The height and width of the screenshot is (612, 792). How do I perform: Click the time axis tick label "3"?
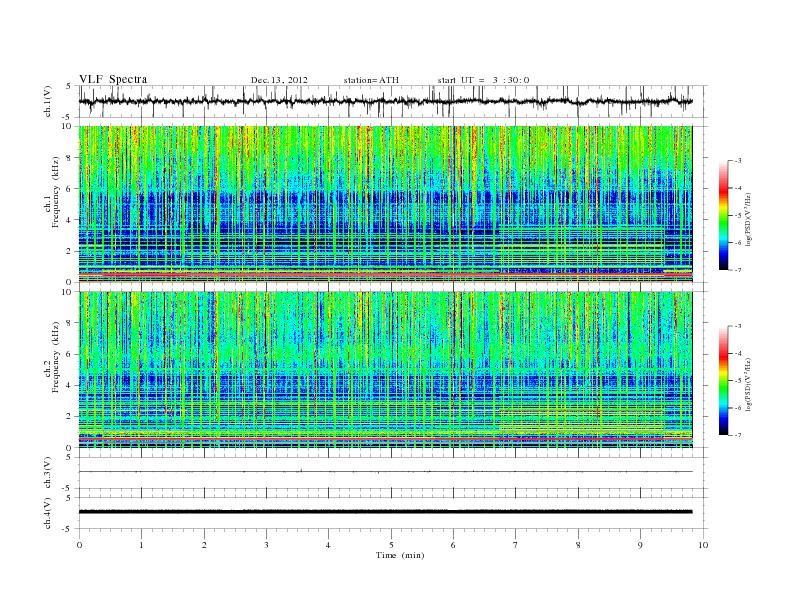point(266,545)
